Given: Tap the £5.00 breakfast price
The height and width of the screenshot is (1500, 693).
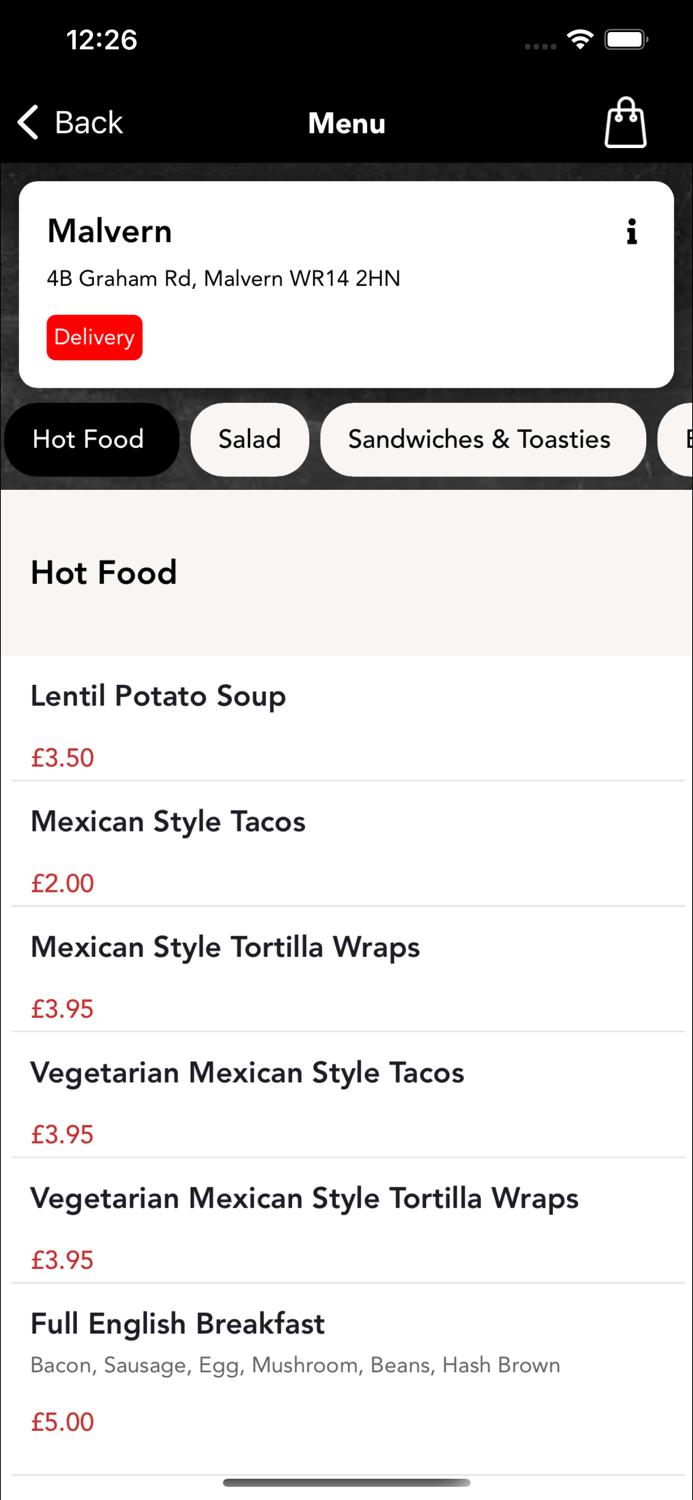Looking at the screenshot, I should [62, 1422].
